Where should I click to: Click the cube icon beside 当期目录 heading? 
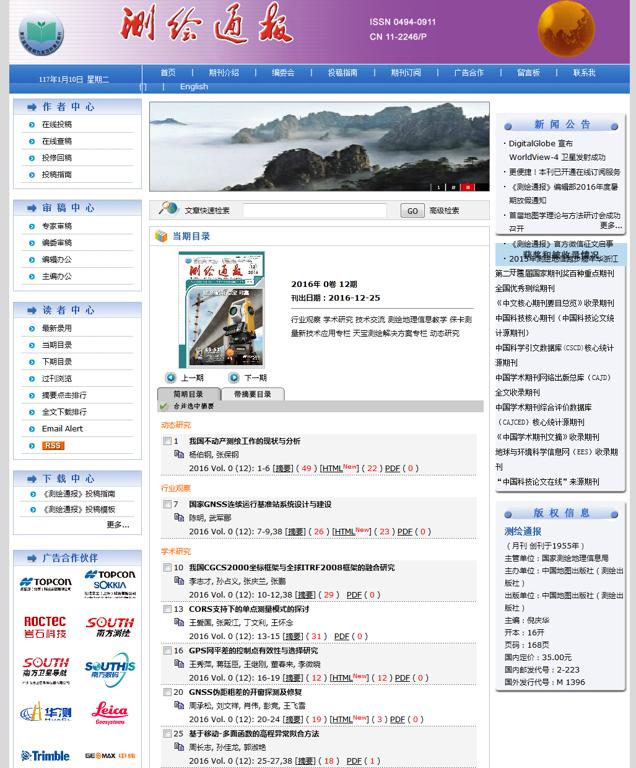tap(161, 236)
